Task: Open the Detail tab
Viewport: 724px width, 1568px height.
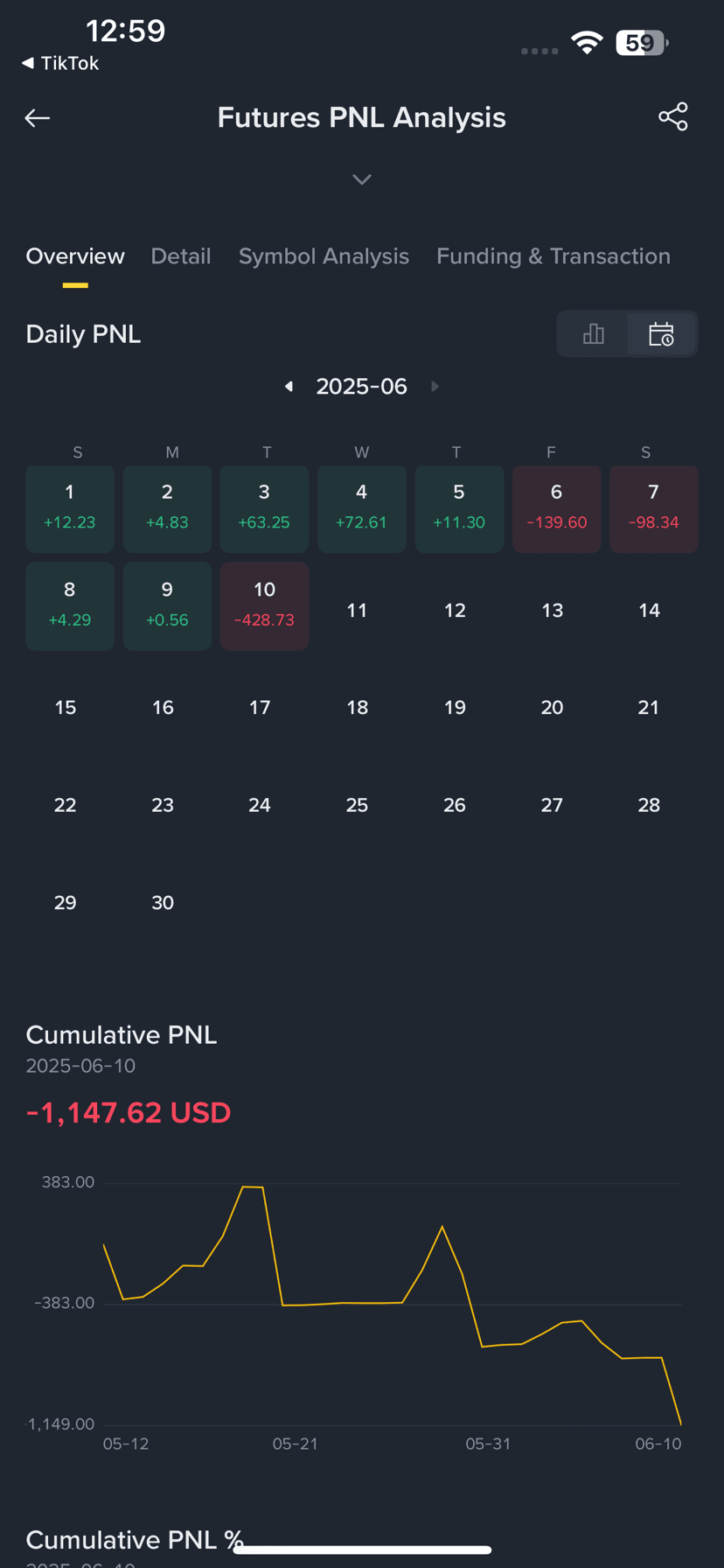Action: pyautogui.click(x=181, y=256)
